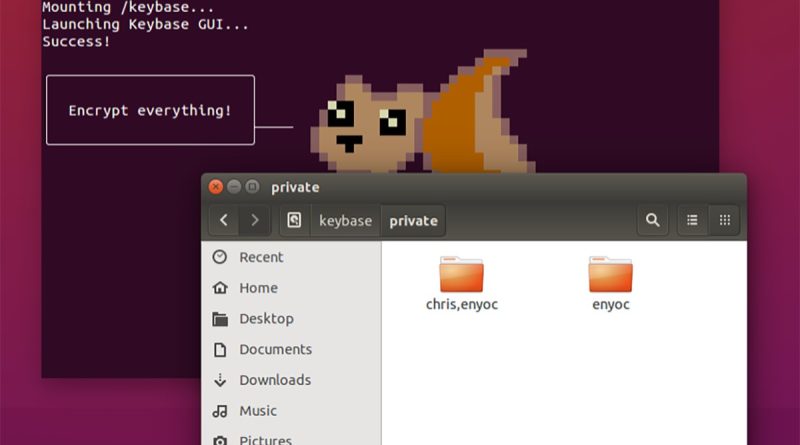This screenshot has width=800, height=445.
Task: Switch to grid icon view
Action: click(x=724, y=220)
